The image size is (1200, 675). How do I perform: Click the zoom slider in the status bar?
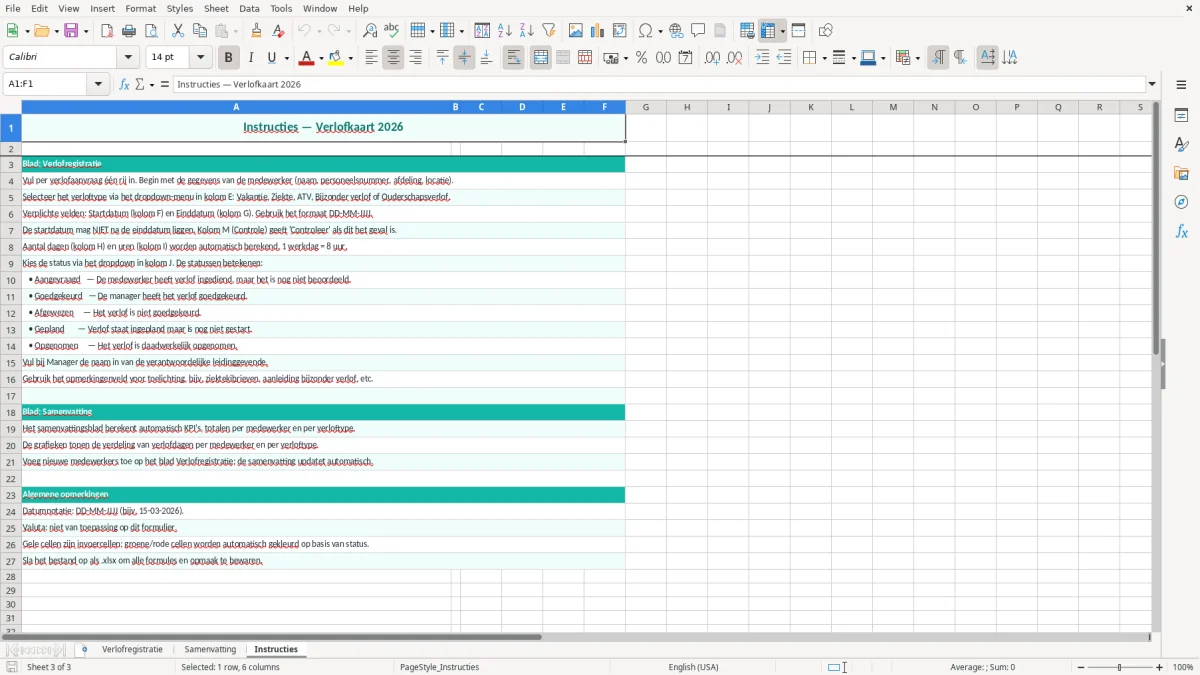[x=1120, y=667]
